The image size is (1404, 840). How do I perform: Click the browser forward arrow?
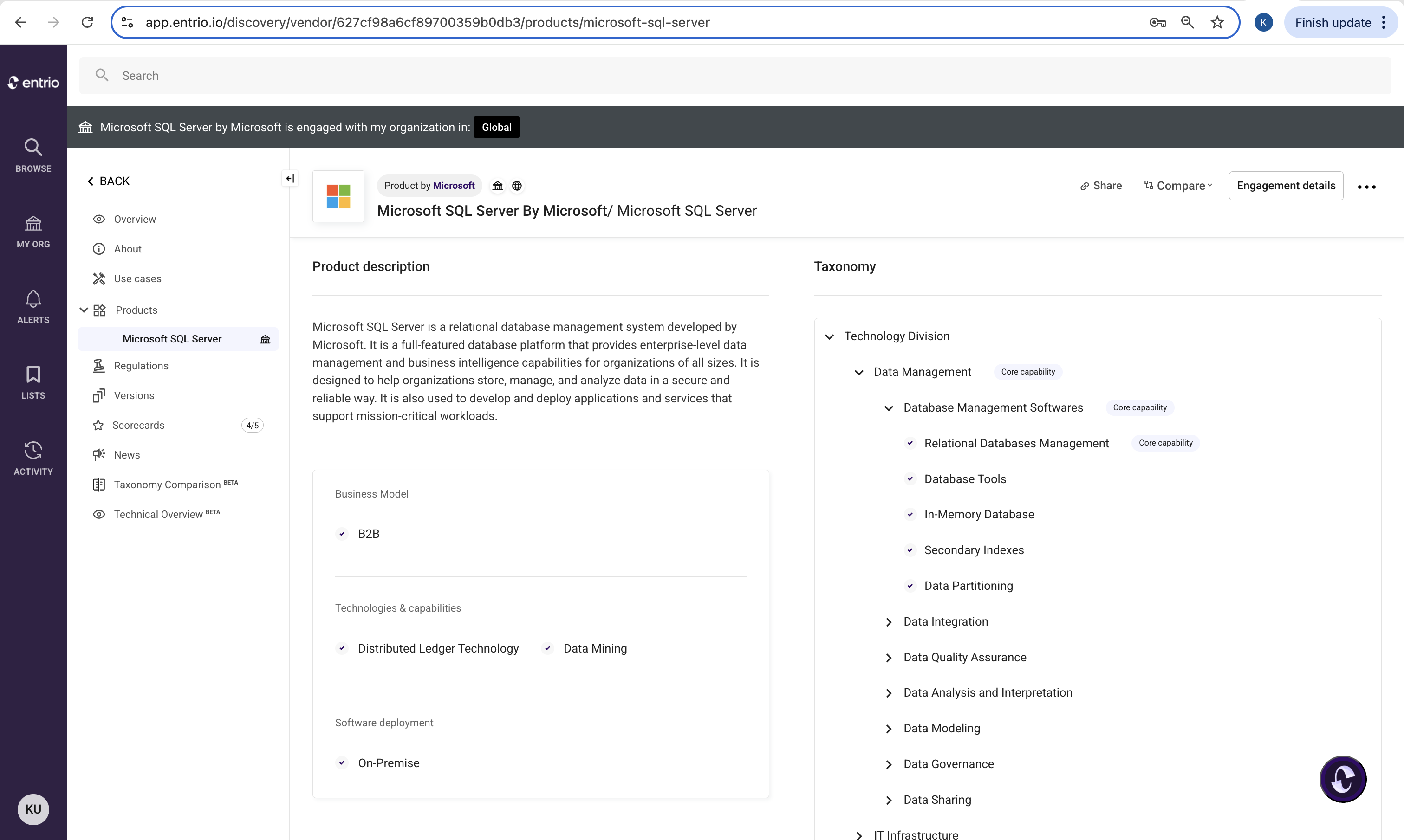click(54, 22)
